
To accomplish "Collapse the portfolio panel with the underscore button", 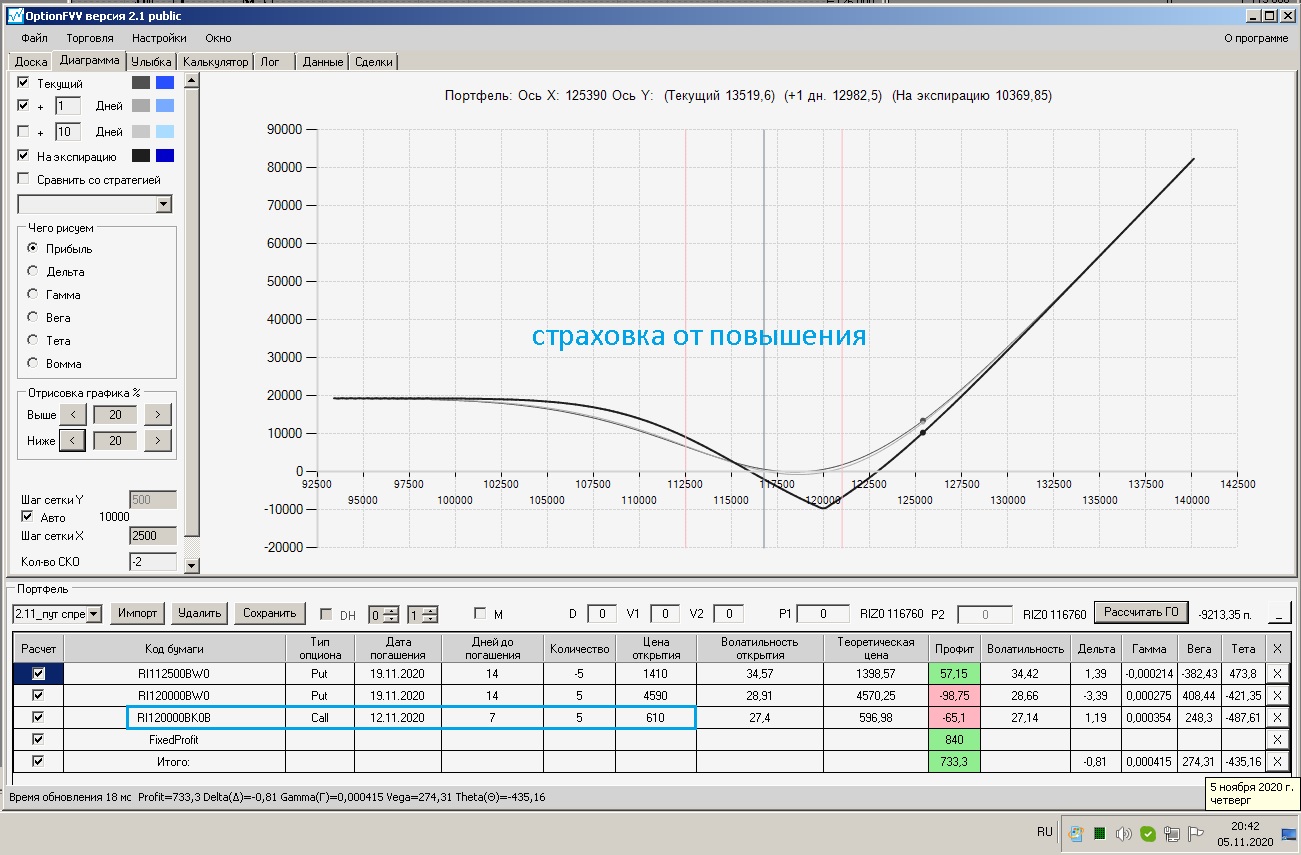I will (1280, 613).
